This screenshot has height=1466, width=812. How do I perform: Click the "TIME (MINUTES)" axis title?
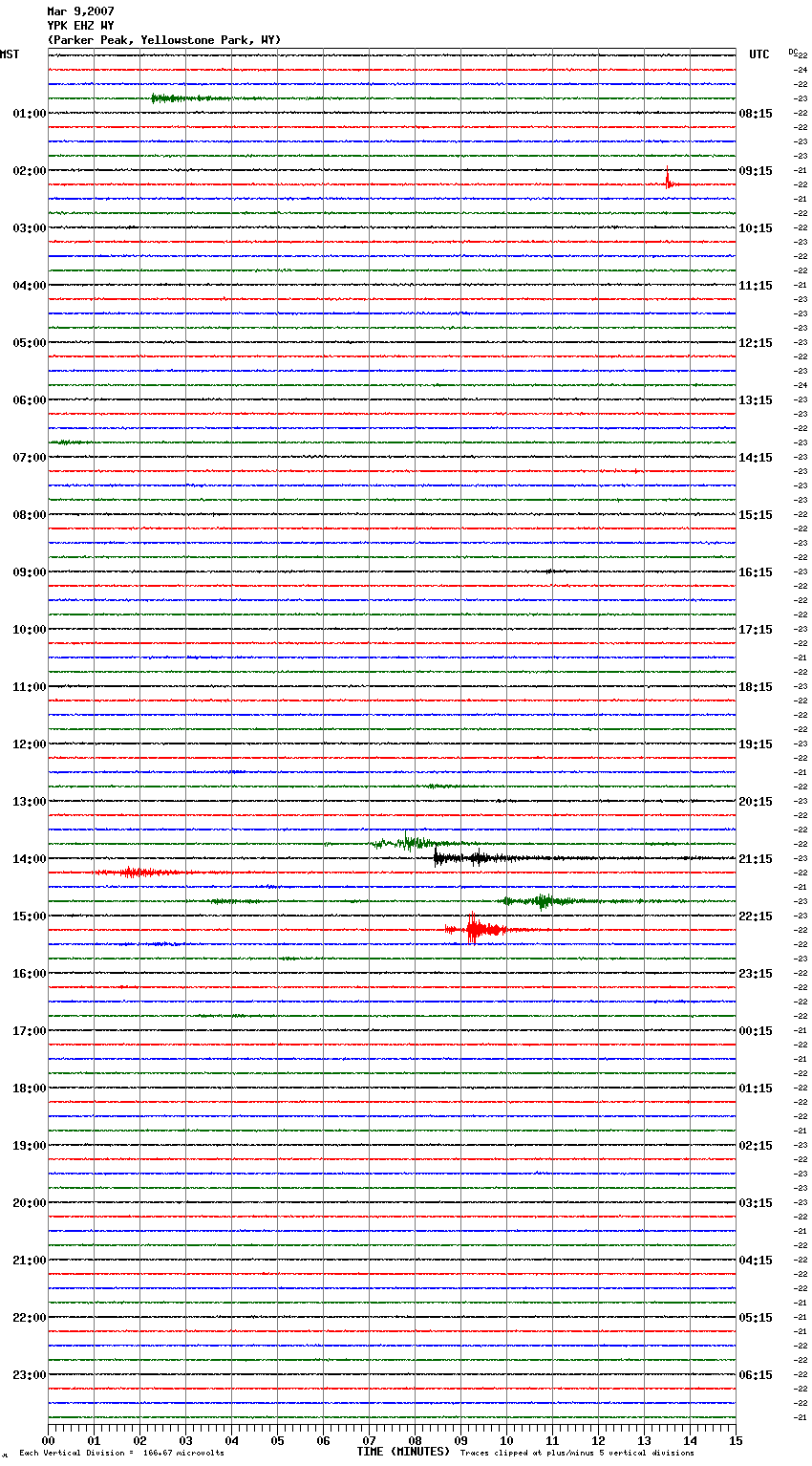(403, 1452)
